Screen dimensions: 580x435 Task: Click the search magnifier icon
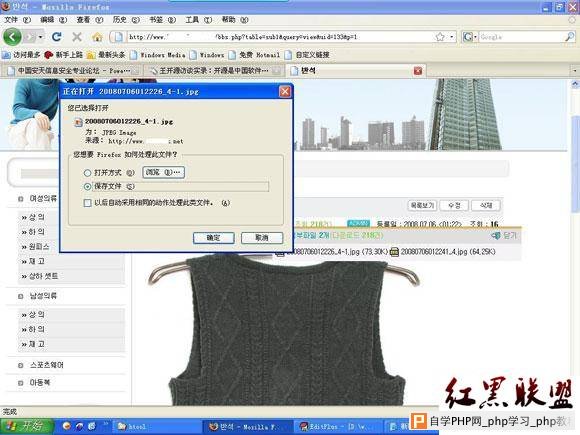(x=570, y=37)
